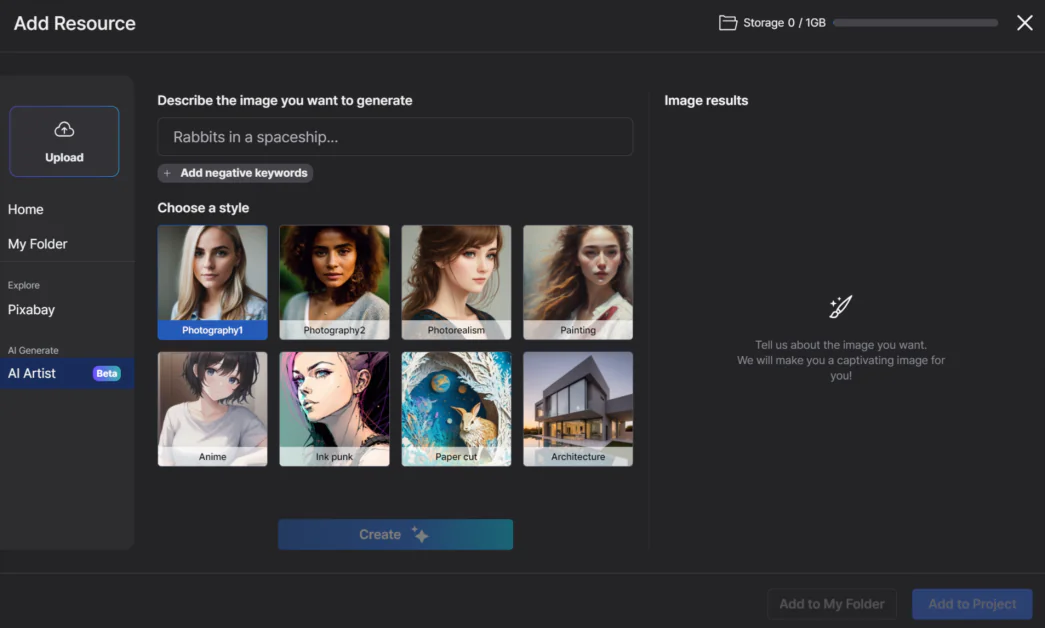Click the plus icon for negative keywords

tap(168, 173)
